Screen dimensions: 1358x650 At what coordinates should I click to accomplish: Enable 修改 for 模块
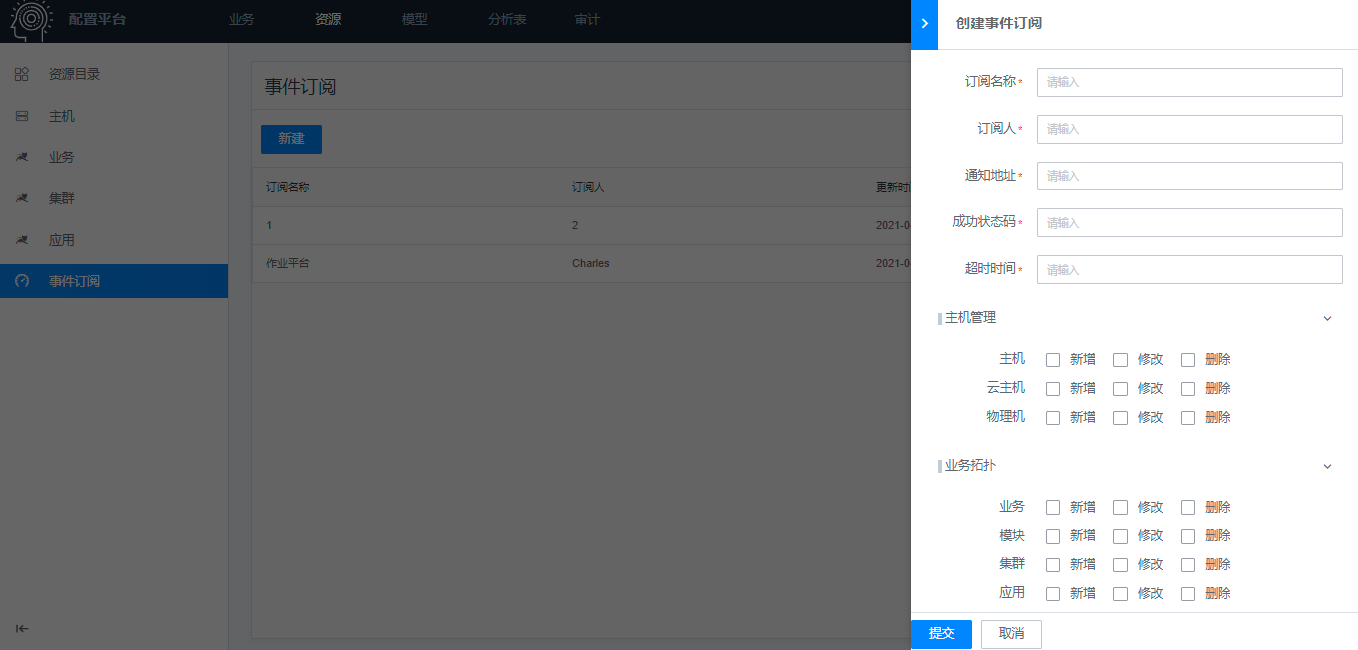(1120, 536)
